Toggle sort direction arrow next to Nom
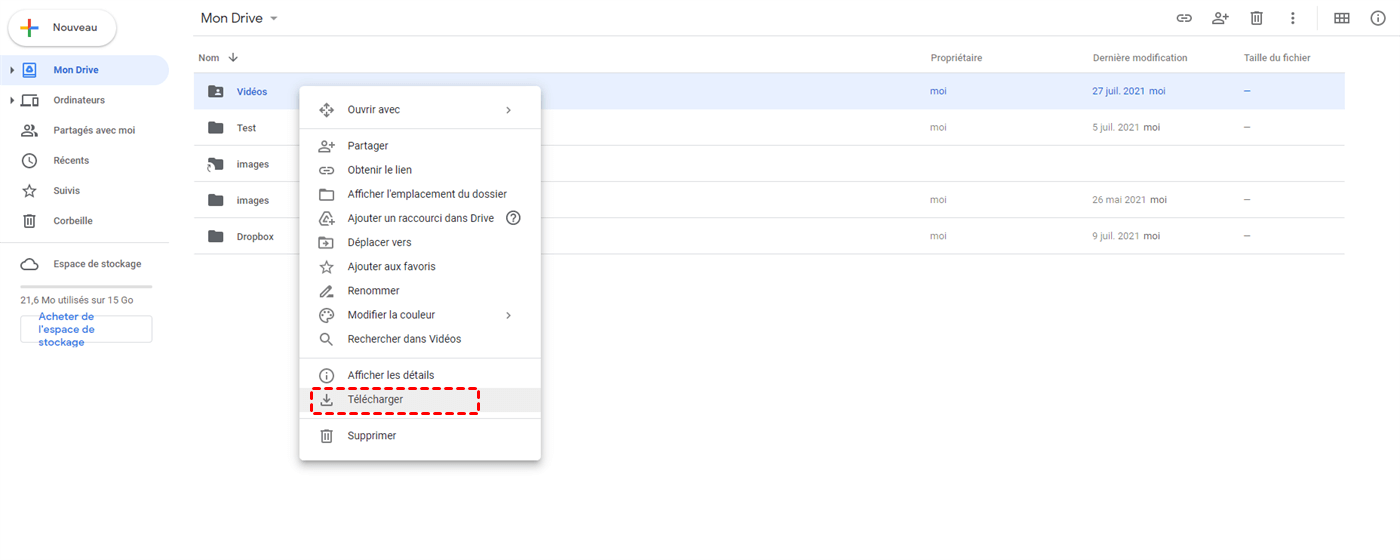Image resolution: width=1400 pixels, height=560 pixels. point(234,58)
